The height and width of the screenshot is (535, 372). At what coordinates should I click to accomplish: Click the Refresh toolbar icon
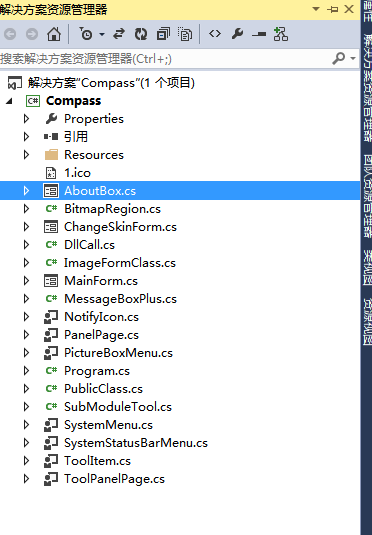(x=141, y=34)
